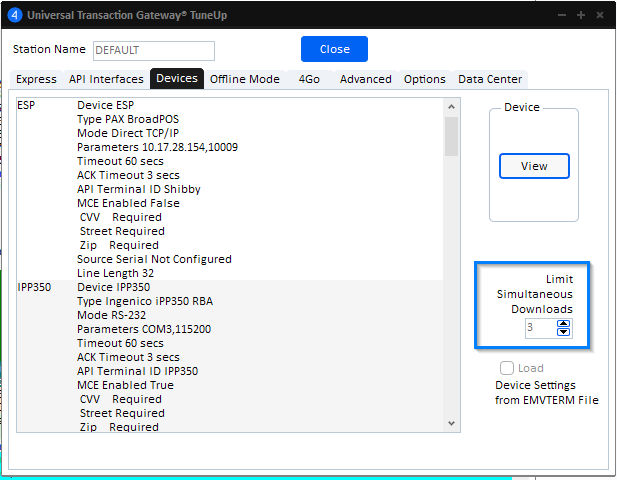This screenshot has width=617, height=480.
Task: Increase the simultaneous downloads limit with the up arrow
Action: 563,323
